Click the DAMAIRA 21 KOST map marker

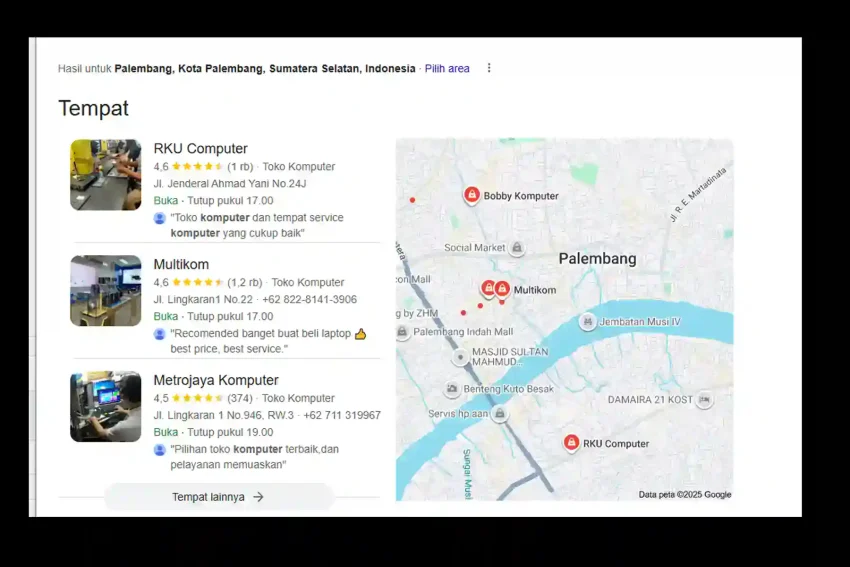[704, 400]
